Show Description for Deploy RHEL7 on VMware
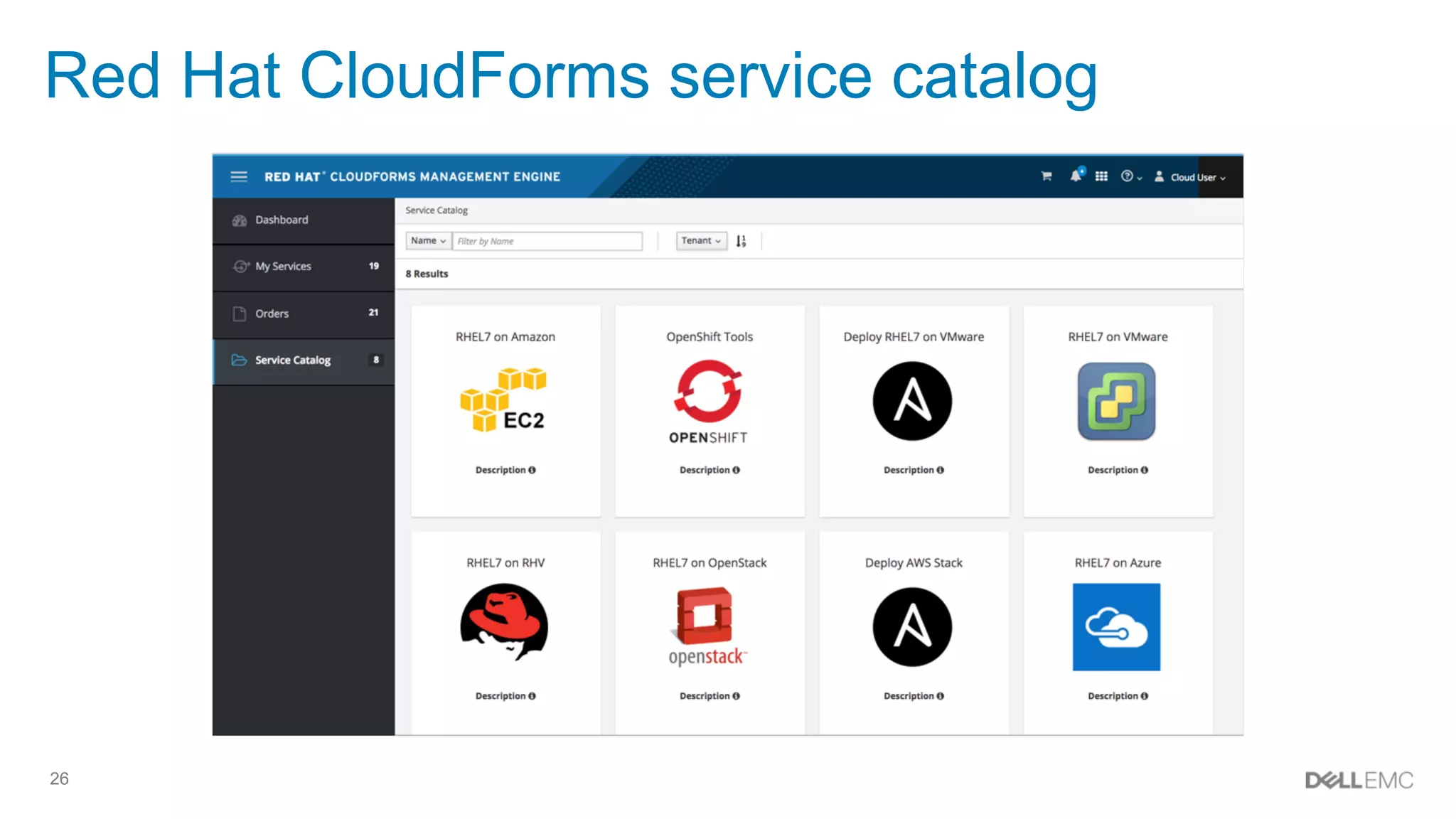 pos(914,470)
